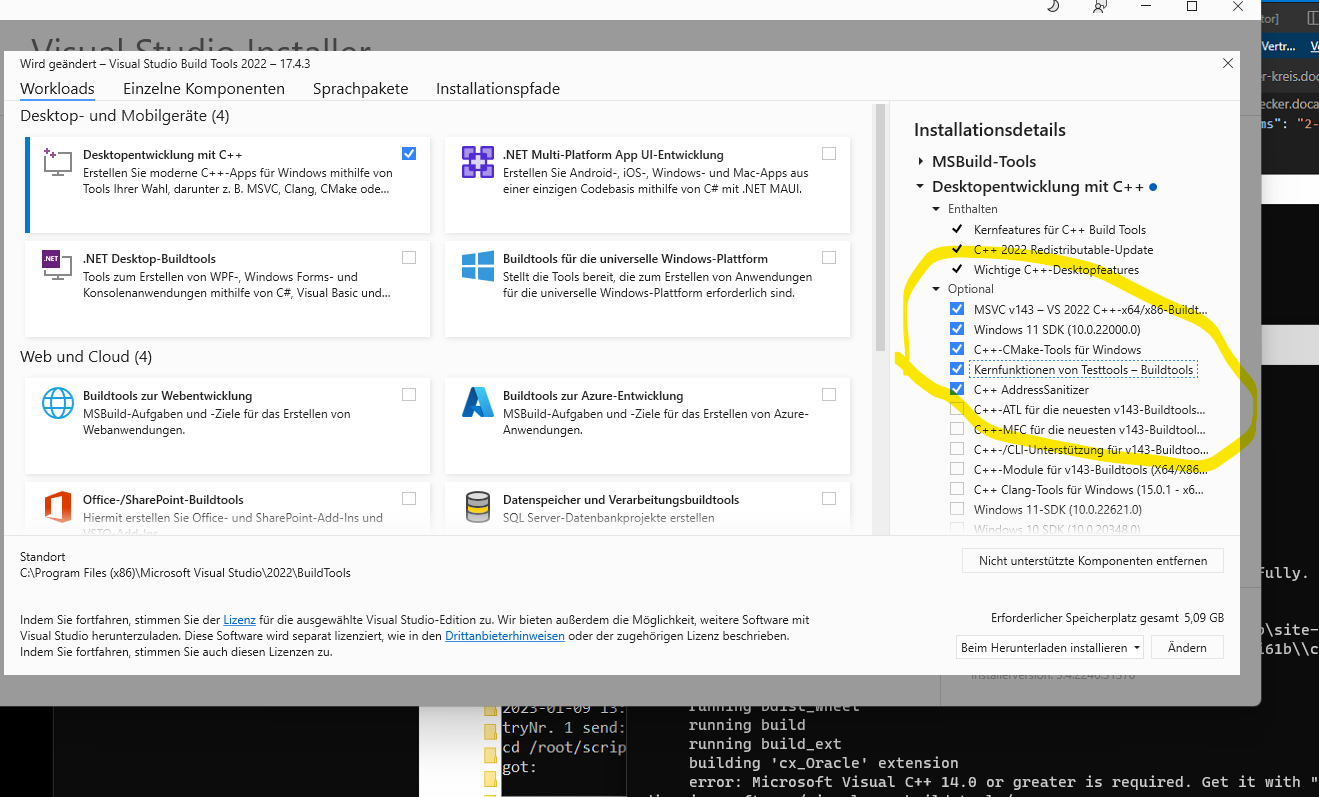Screen dimensions: 1319x797
Task: Check Datenspeicher und Verarbeitungsbuildtools workload
Action: (829, 498)
